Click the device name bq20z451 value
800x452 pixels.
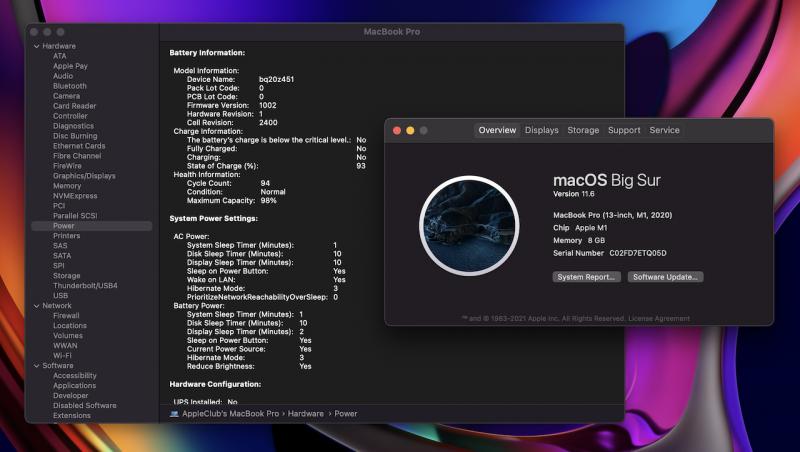click(x=277, y=80)
